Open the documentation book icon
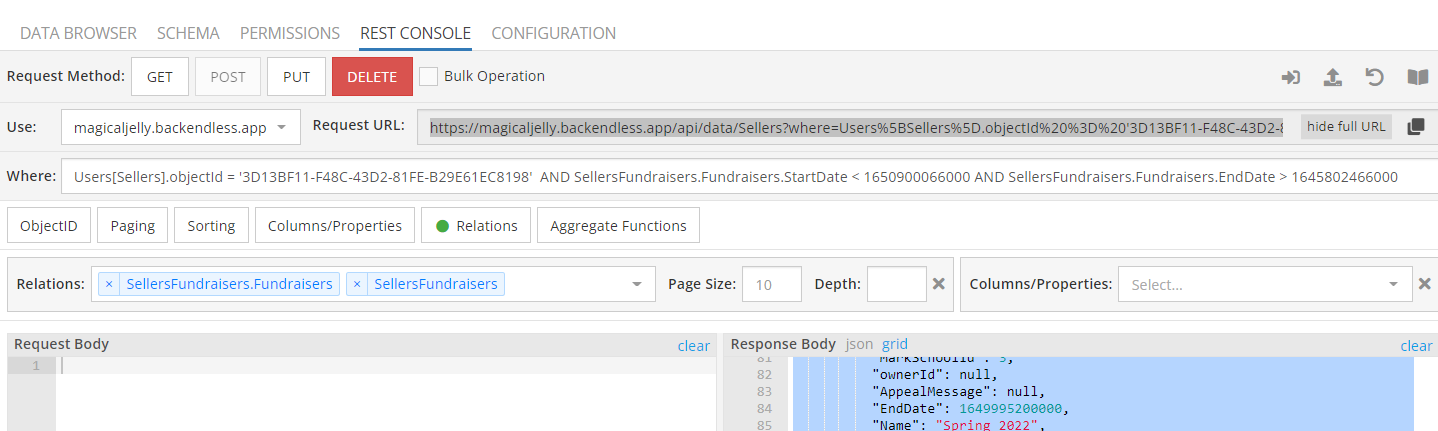1438x431 pixels. click(1417, 77)
